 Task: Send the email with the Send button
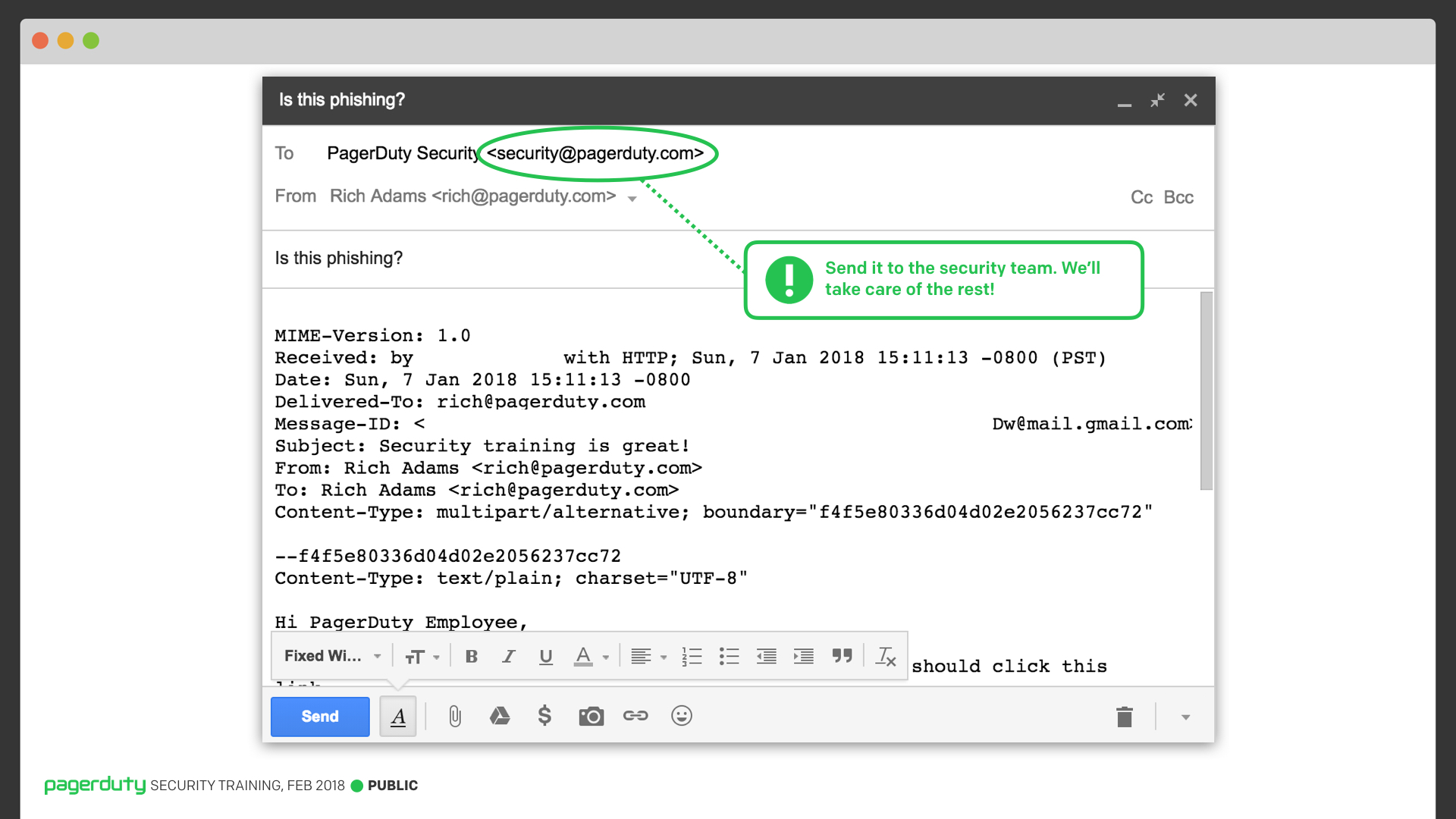[320, 717]
